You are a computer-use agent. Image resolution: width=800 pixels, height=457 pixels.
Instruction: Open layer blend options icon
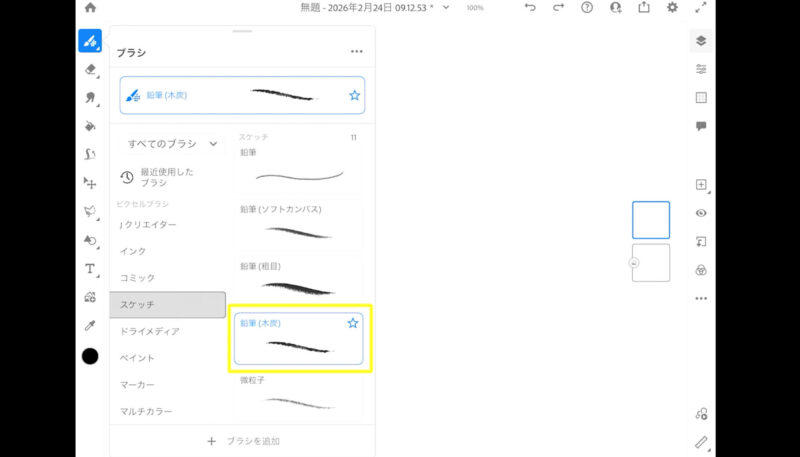[x=701, y=270]
